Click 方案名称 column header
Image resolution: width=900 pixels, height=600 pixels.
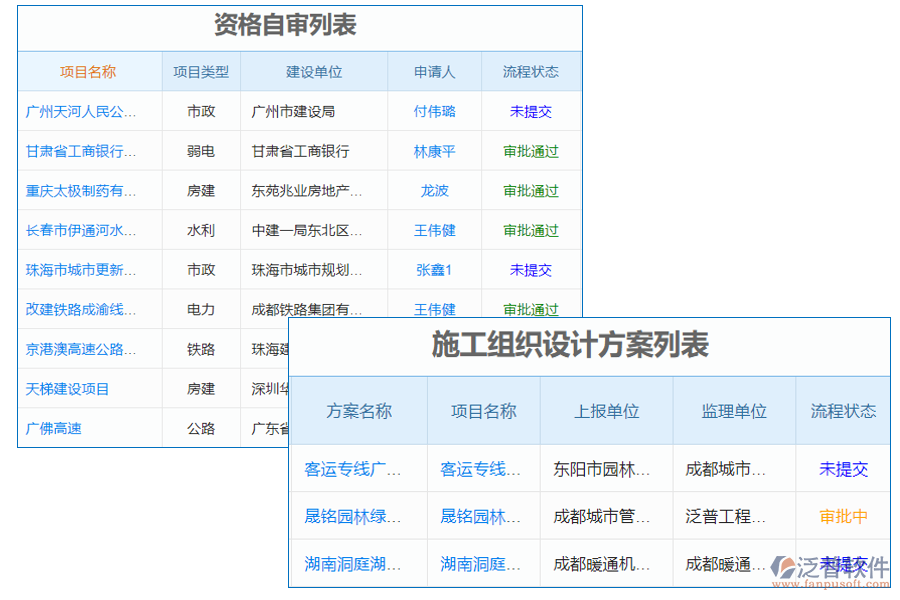pos(355,411)
